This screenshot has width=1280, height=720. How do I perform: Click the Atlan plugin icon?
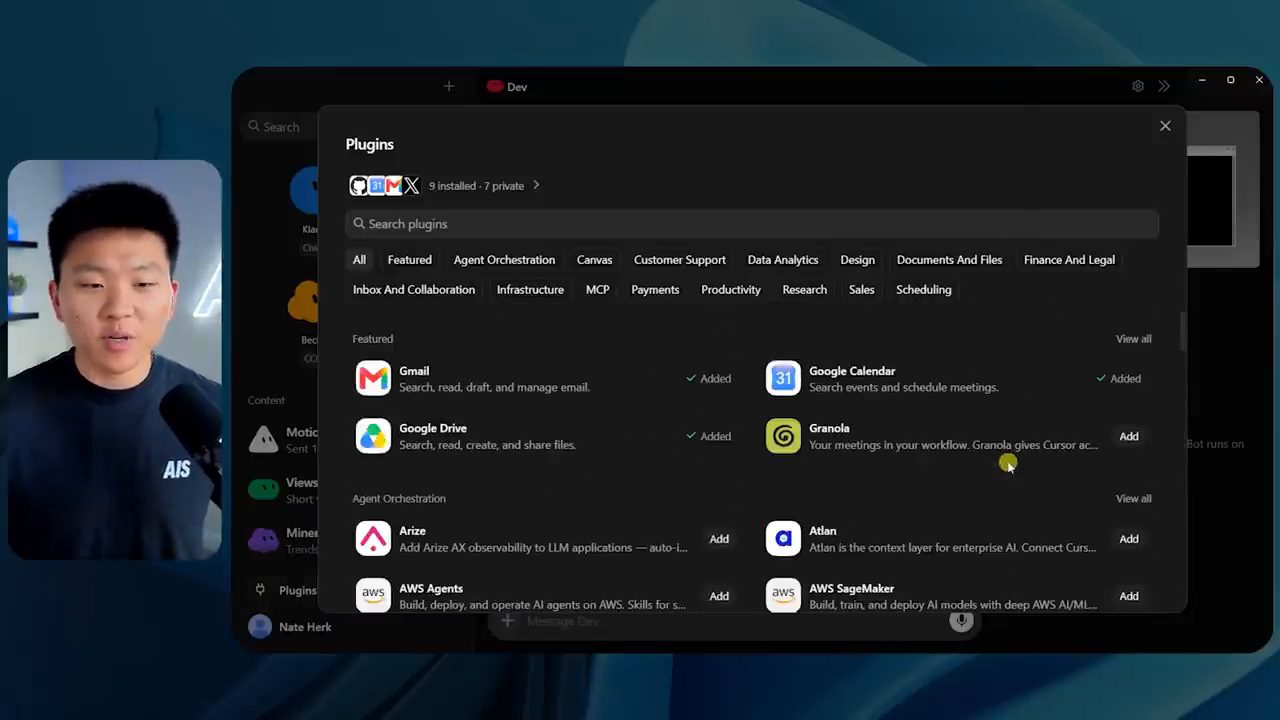(783, 539)
